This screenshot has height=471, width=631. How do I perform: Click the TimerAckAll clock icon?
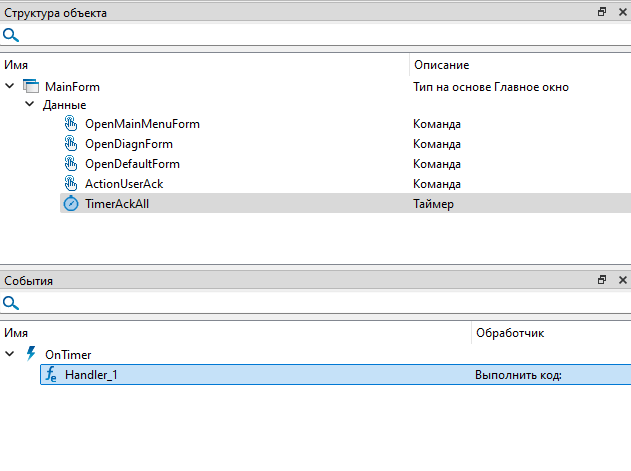(70, 203)
